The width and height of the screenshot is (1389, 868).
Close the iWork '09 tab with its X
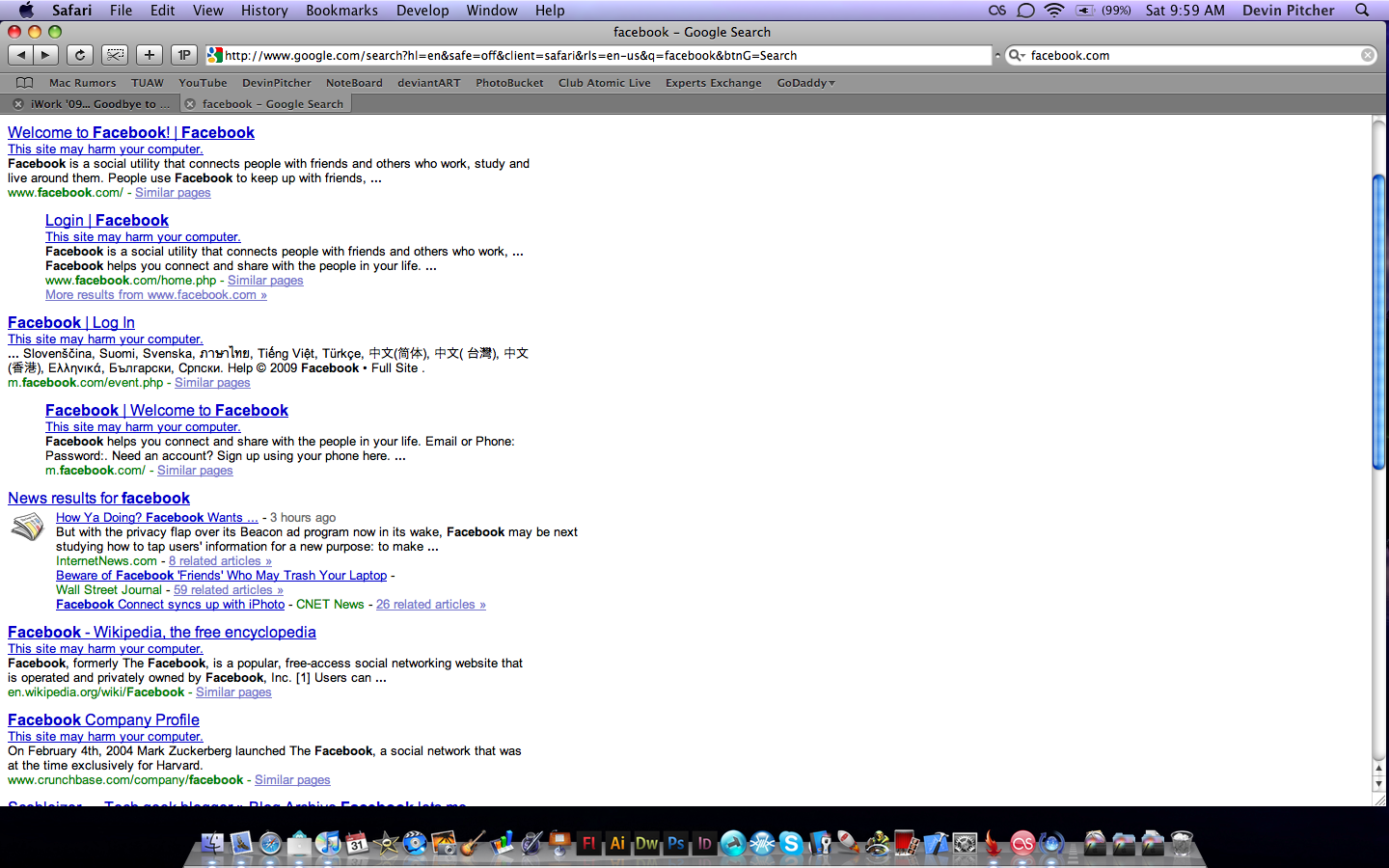(18, 104)
